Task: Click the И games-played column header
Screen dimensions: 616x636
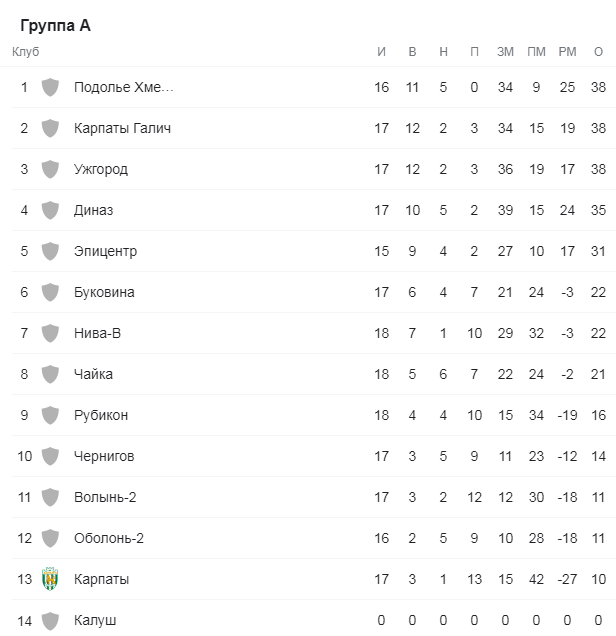Action: click(381, 52)
